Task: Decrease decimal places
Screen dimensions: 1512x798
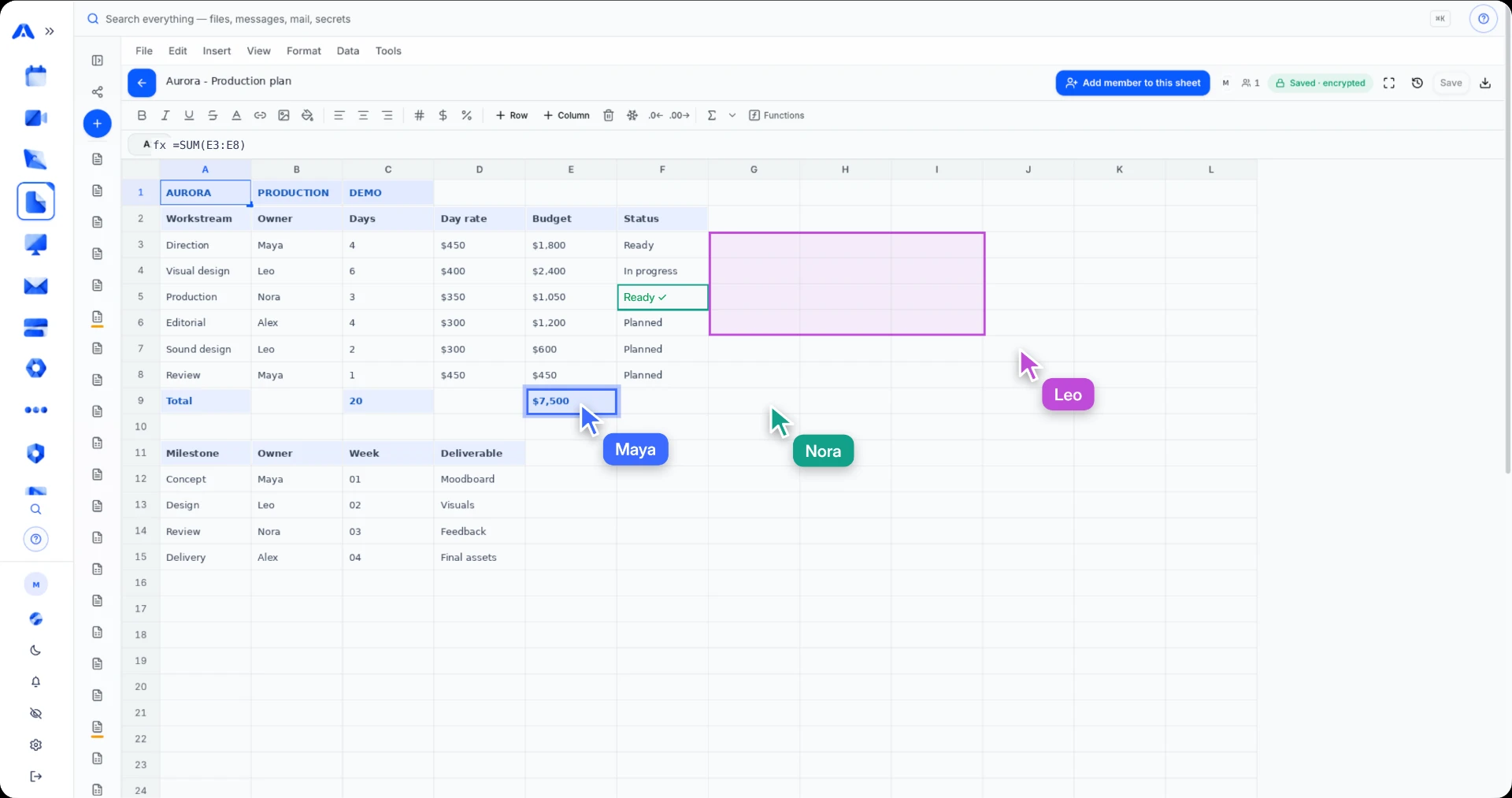Action: click(x=655, y=116)
